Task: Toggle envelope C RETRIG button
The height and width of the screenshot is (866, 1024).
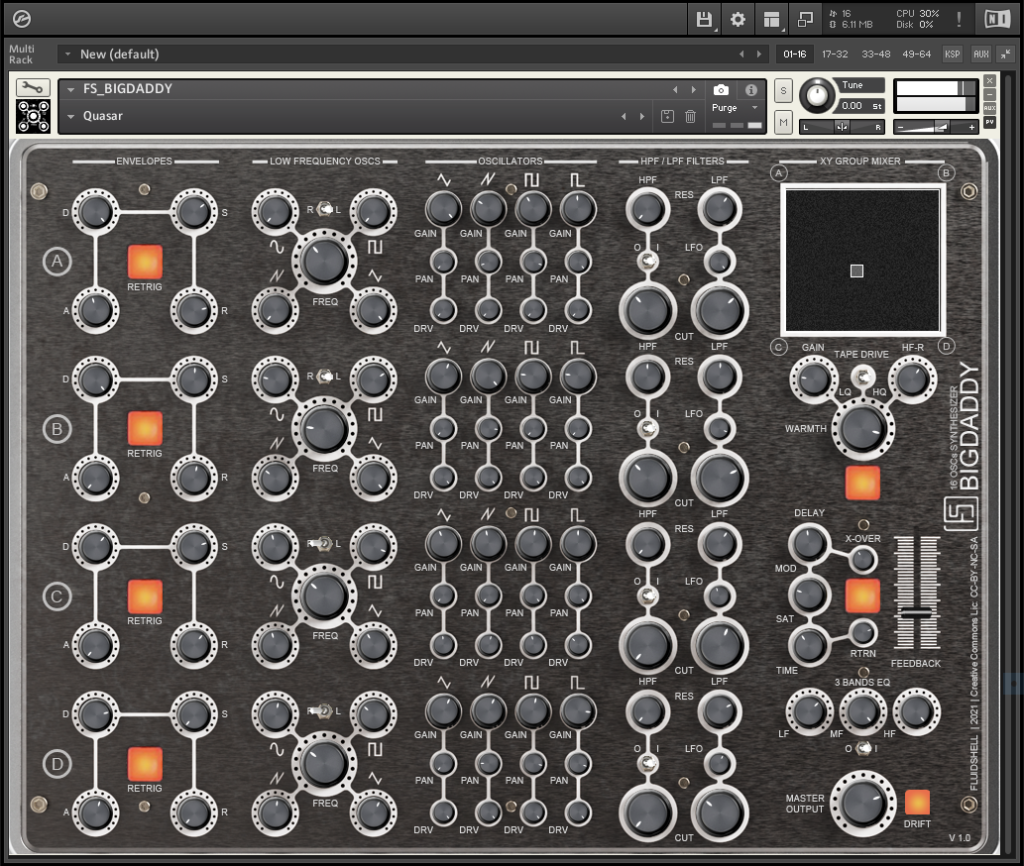Action: (144, 596)
